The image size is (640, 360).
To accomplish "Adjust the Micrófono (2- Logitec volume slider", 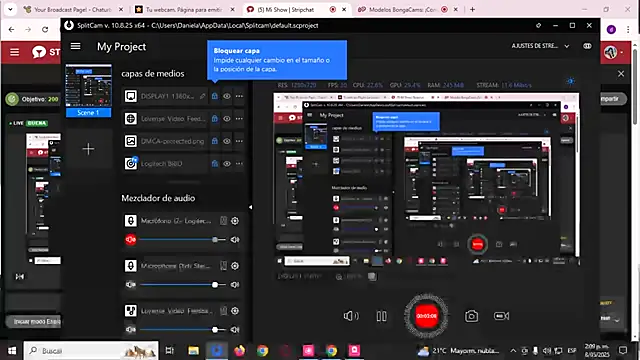I will coord(182,240).
